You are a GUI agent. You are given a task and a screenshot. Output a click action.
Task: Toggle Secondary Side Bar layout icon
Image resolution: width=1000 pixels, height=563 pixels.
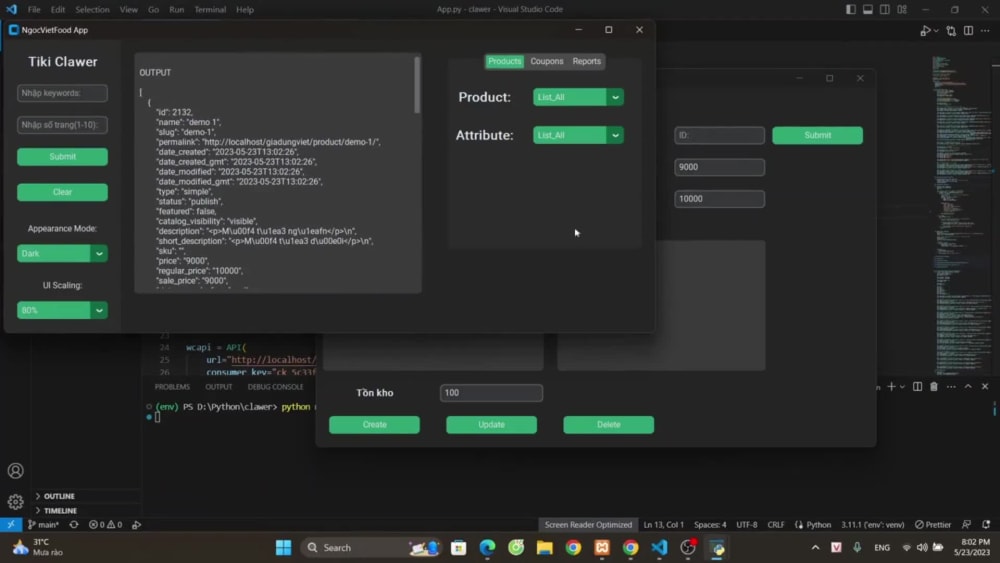tap(885, 10)
